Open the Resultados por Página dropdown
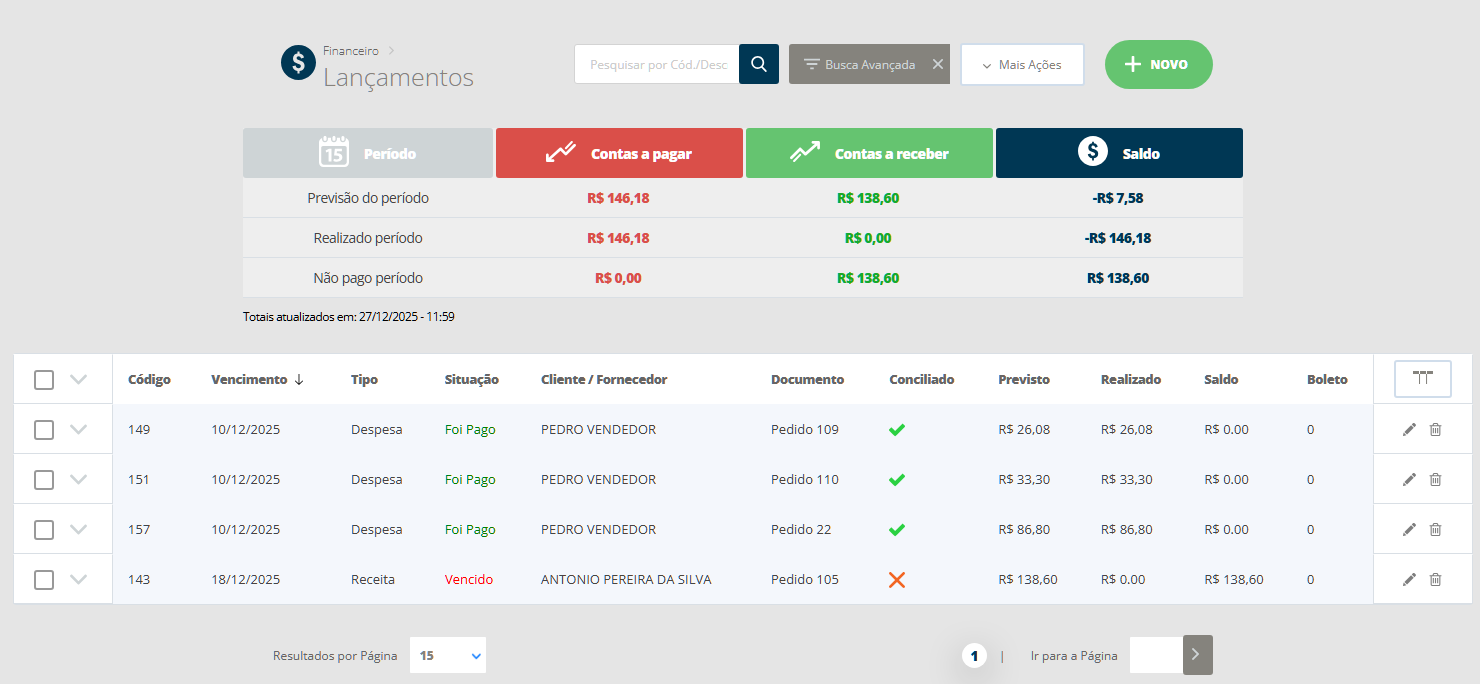 pos(448,655)
